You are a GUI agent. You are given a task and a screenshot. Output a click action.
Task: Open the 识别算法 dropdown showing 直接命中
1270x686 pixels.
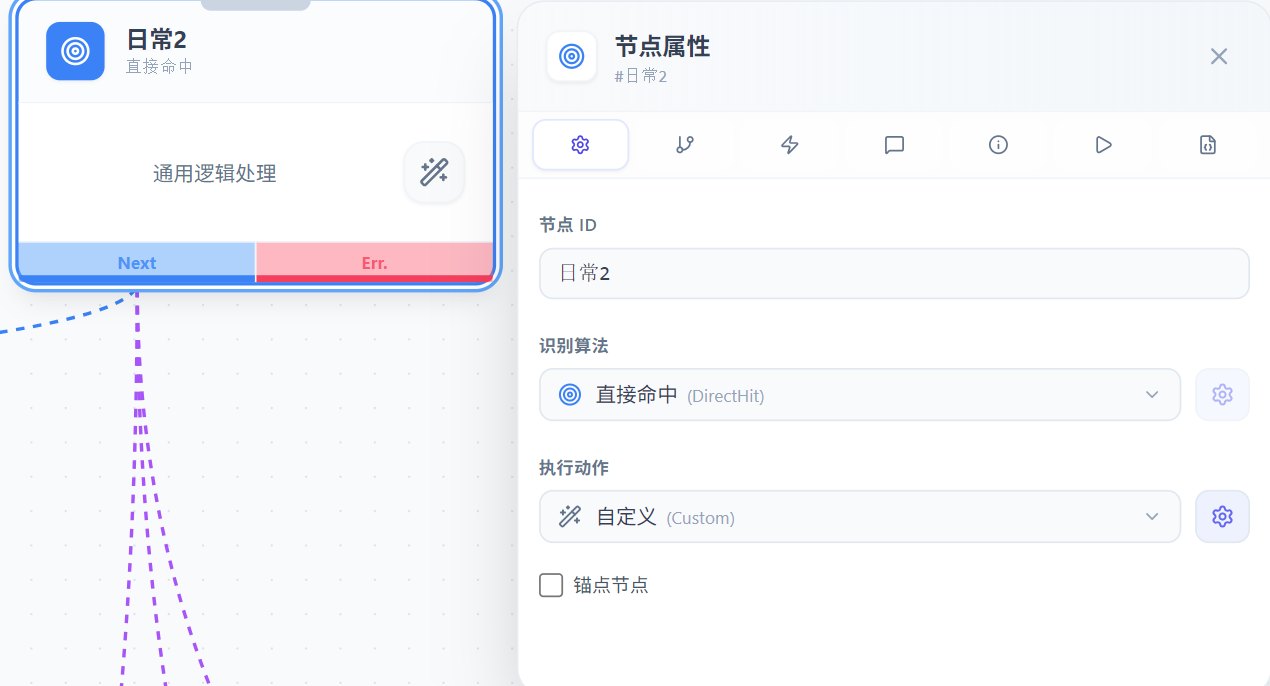coord(860,395)
